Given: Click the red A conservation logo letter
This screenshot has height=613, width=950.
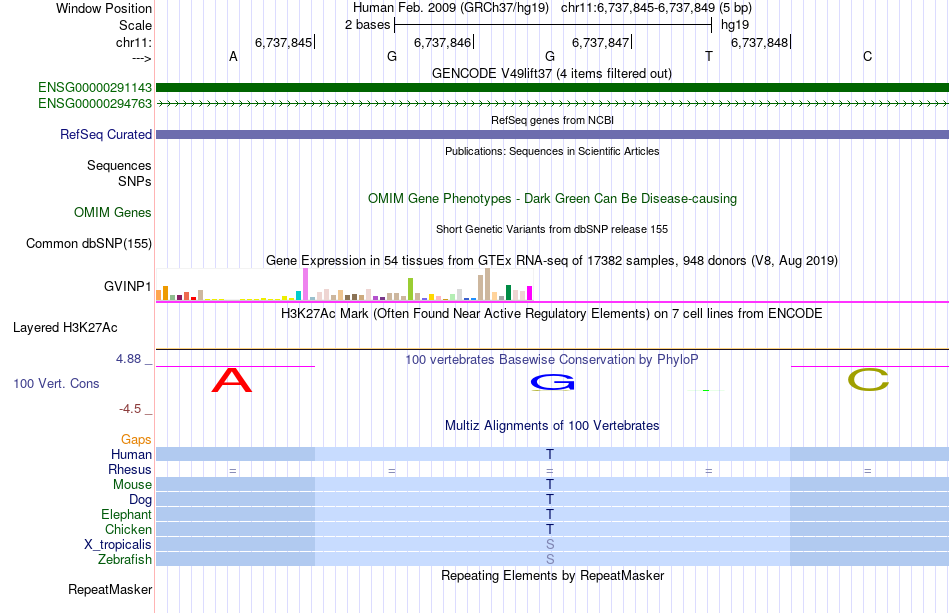Looking at the screenshot, I should pos(231,380).
